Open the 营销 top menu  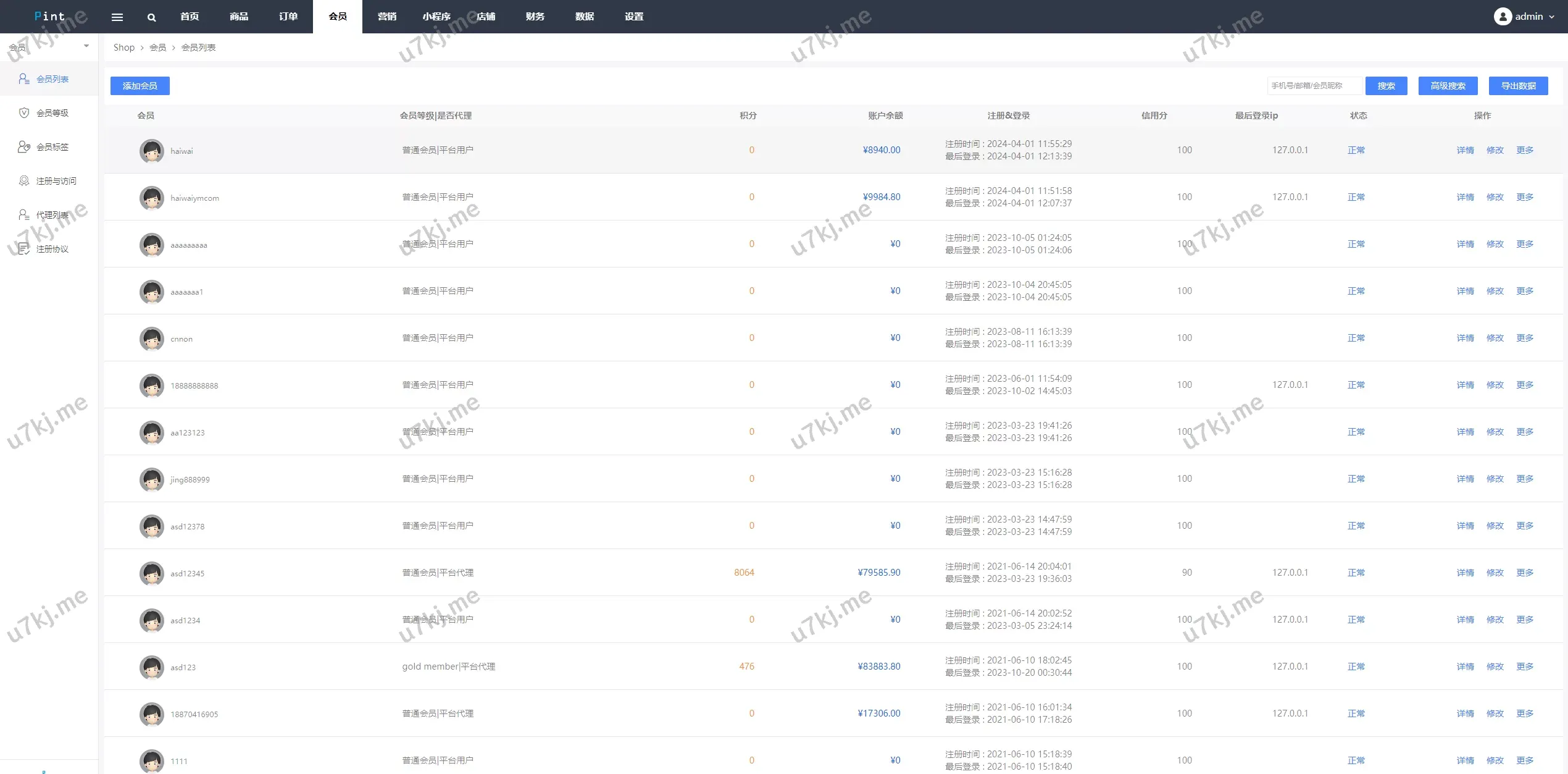[x=387, y=17]
